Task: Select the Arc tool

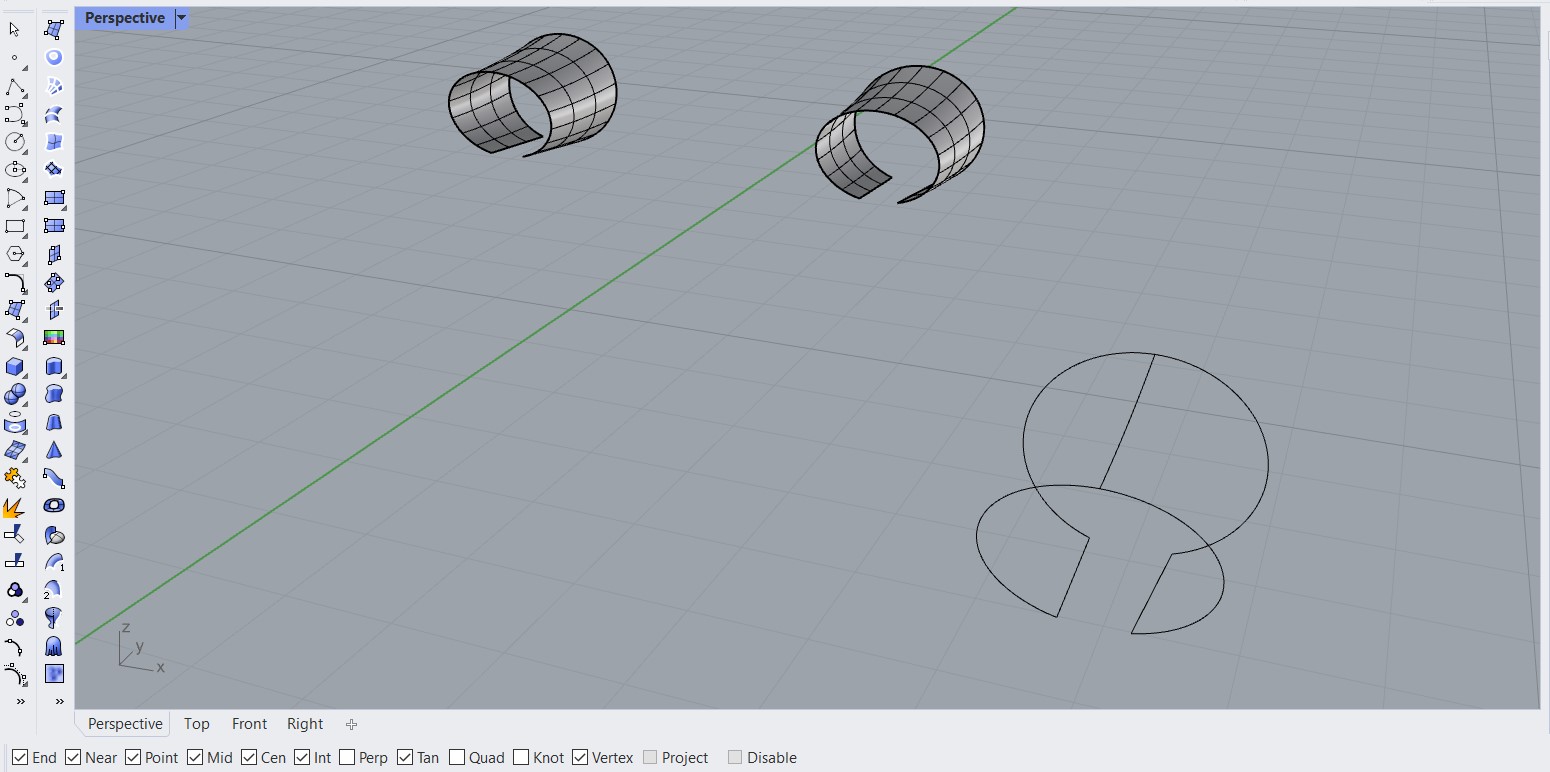Action: point(14,198)
